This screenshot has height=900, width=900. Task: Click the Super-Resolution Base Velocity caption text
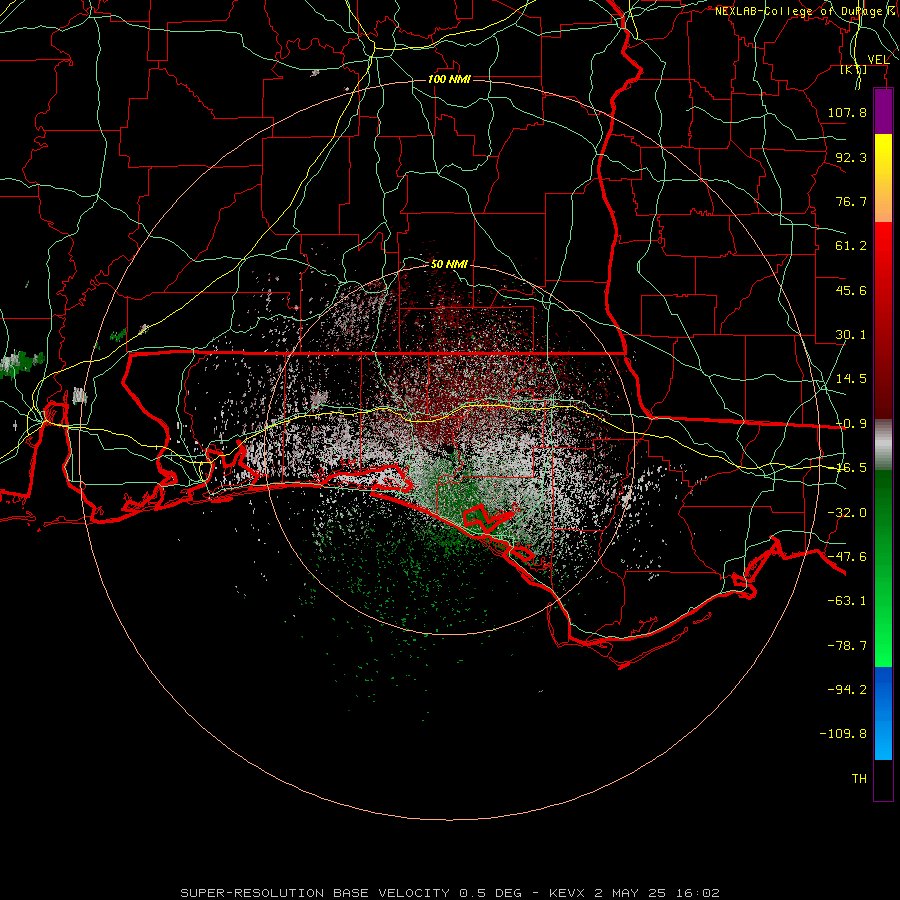tap(449, 893)
